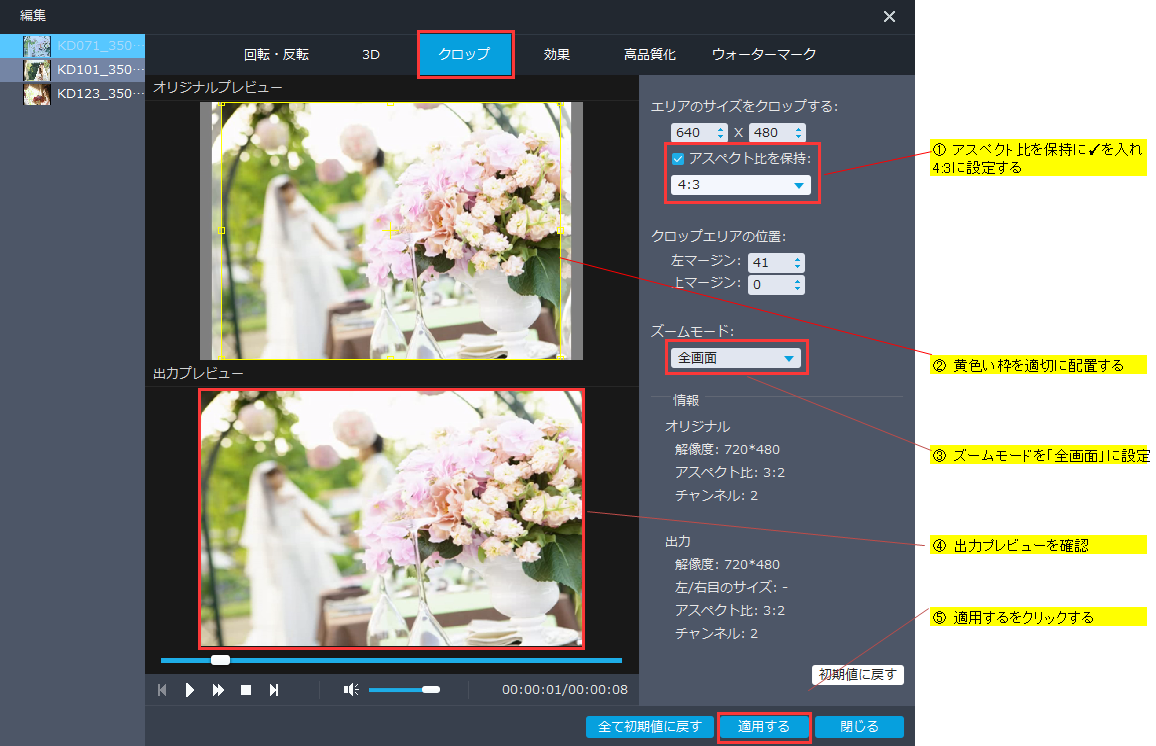This screenshot has height=746, width=1156.
Task: Click the 適用する button
Action: click(x=764, y=727)
